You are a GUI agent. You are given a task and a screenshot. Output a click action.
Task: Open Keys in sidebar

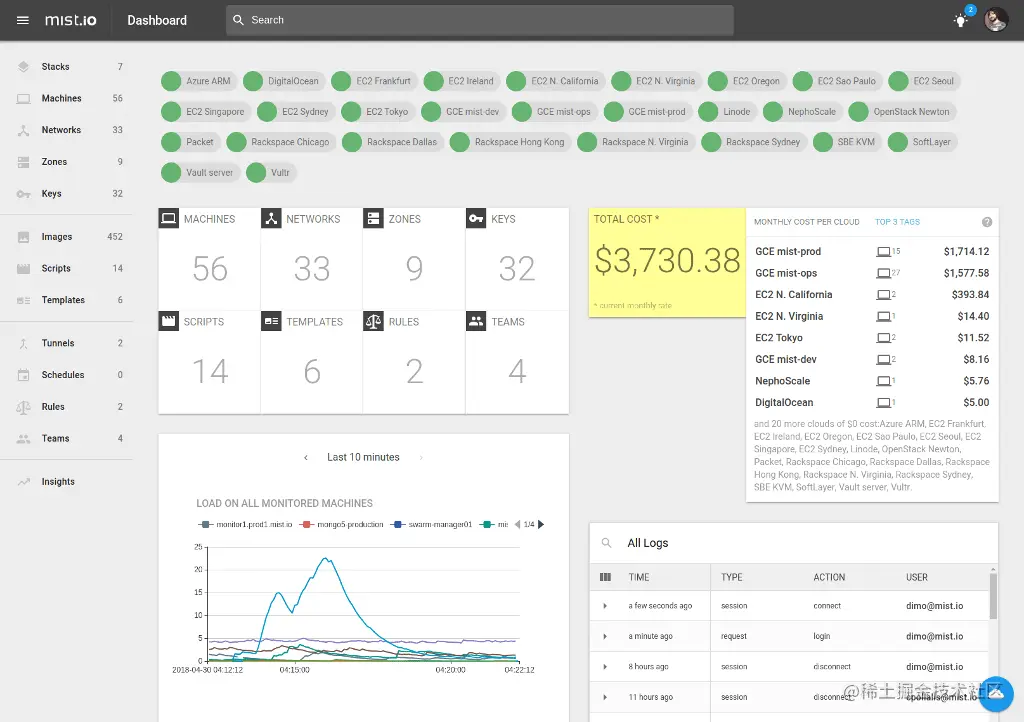[67, 194]
